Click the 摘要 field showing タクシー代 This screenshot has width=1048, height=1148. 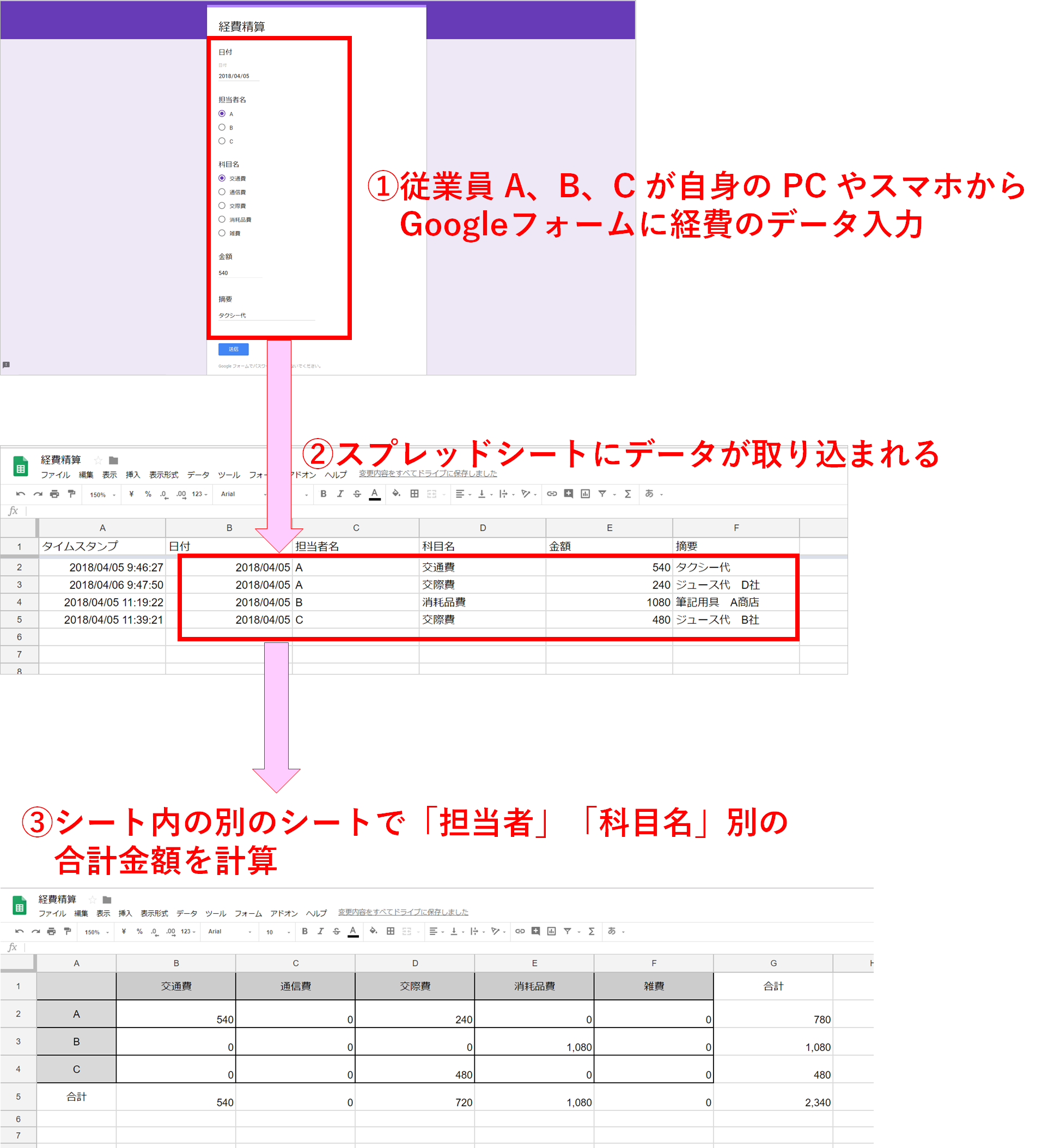[266, 315]
